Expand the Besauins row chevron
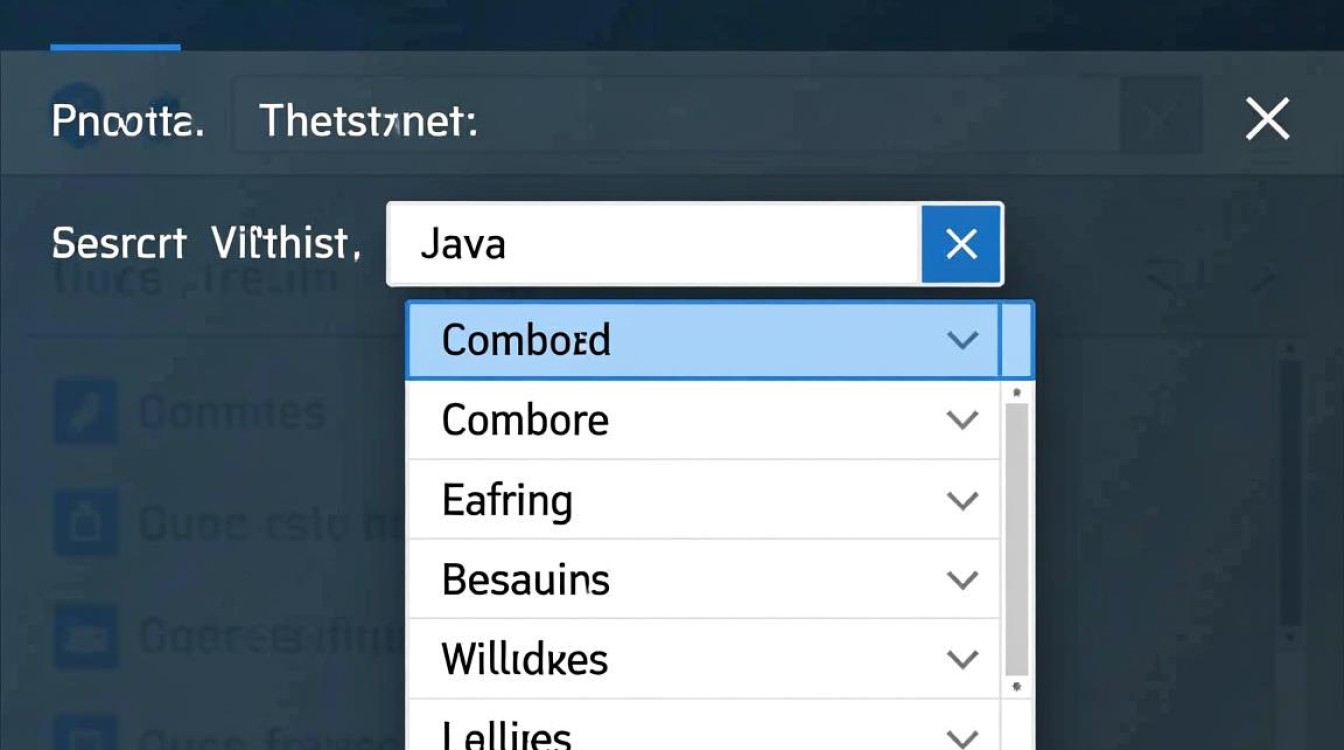The image size is (1344, 750). [962, 580]
